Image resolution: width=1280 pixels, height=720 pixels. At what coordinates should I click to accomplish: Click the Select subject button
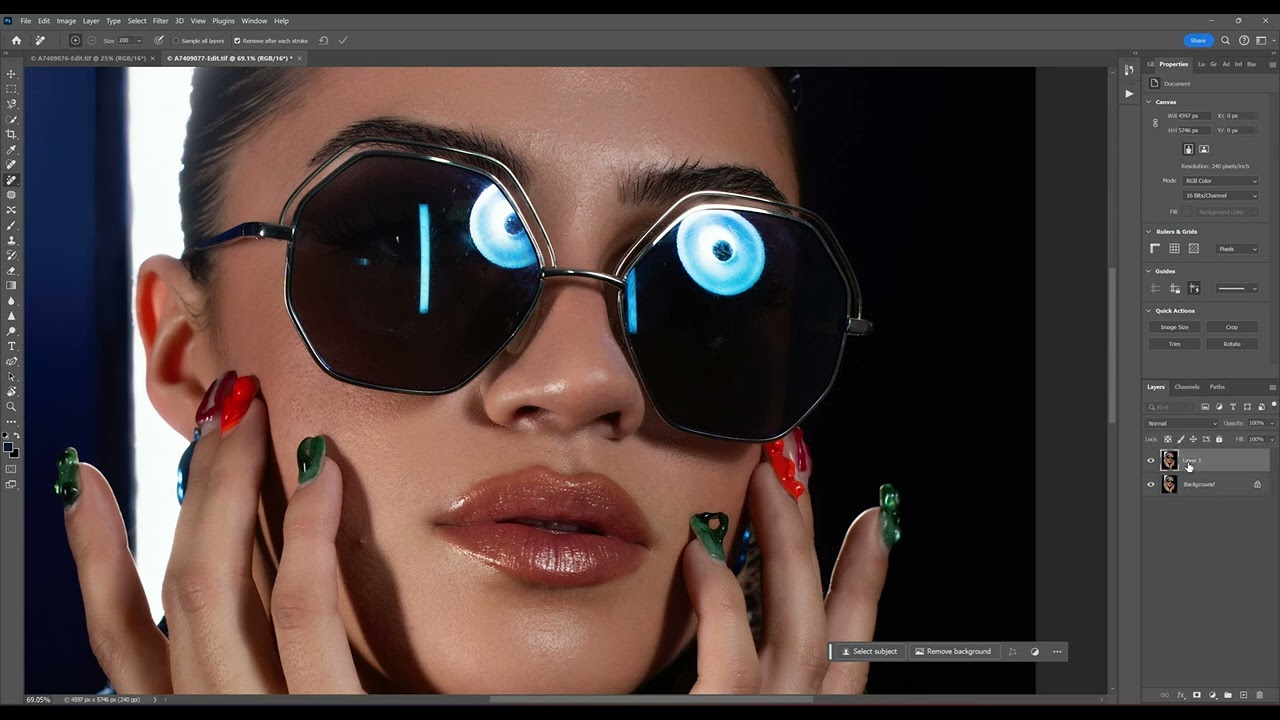point(869,651)
